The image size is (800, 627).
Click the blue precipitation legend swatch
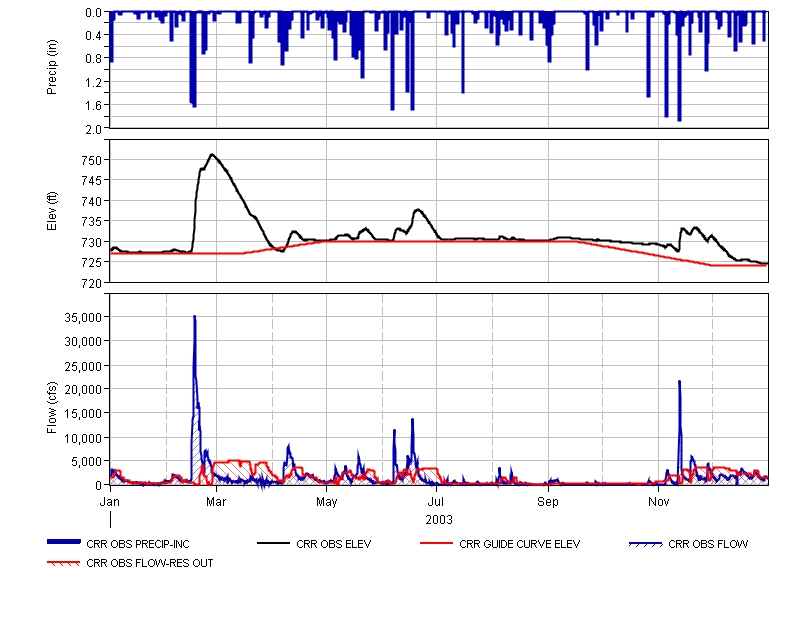pyautogui.click(x=64, y=542)
